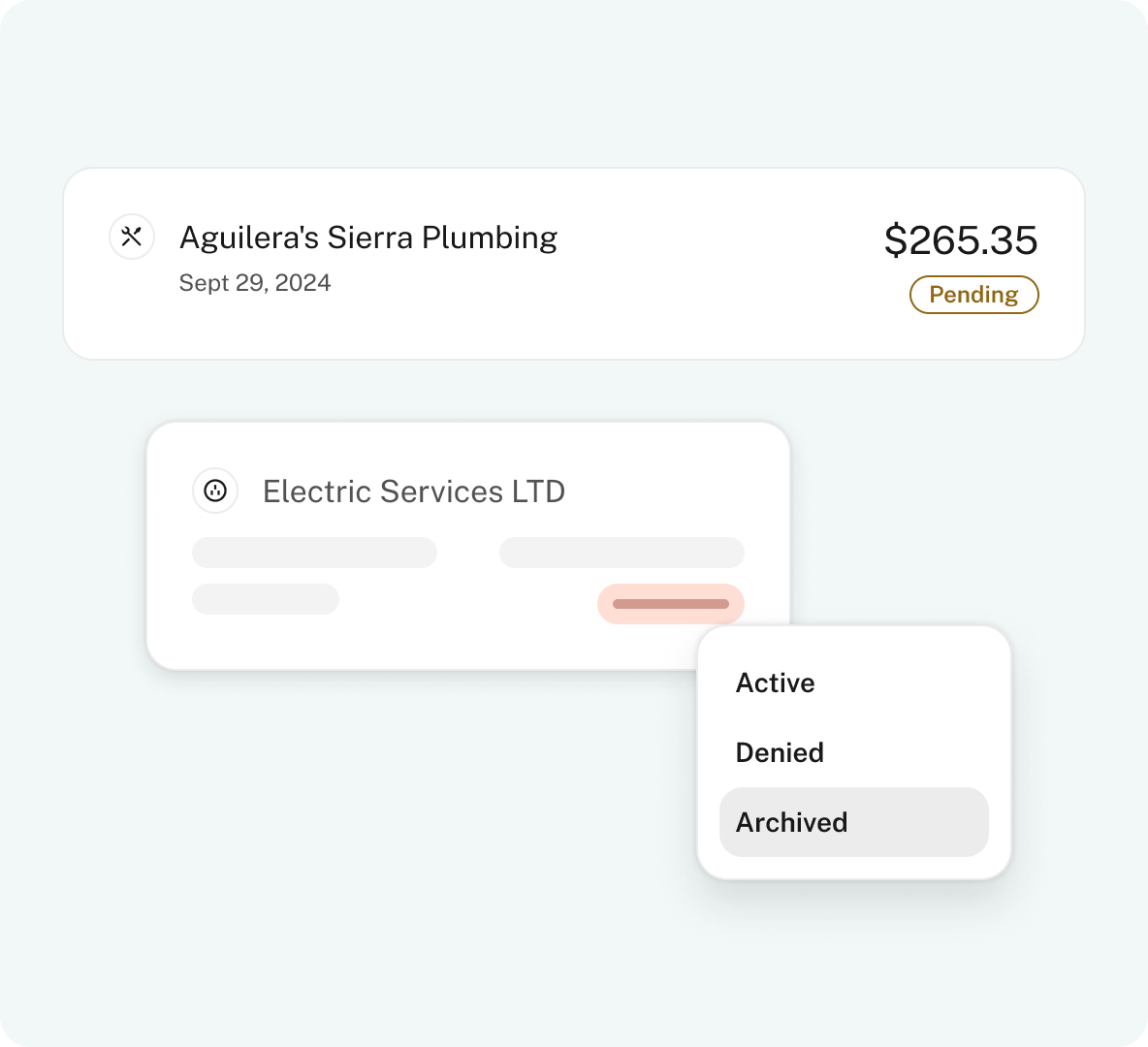Click the Sept 29, 2024 date
1148x1047 pixels.
pyautogui.click(x=255, y=283)
